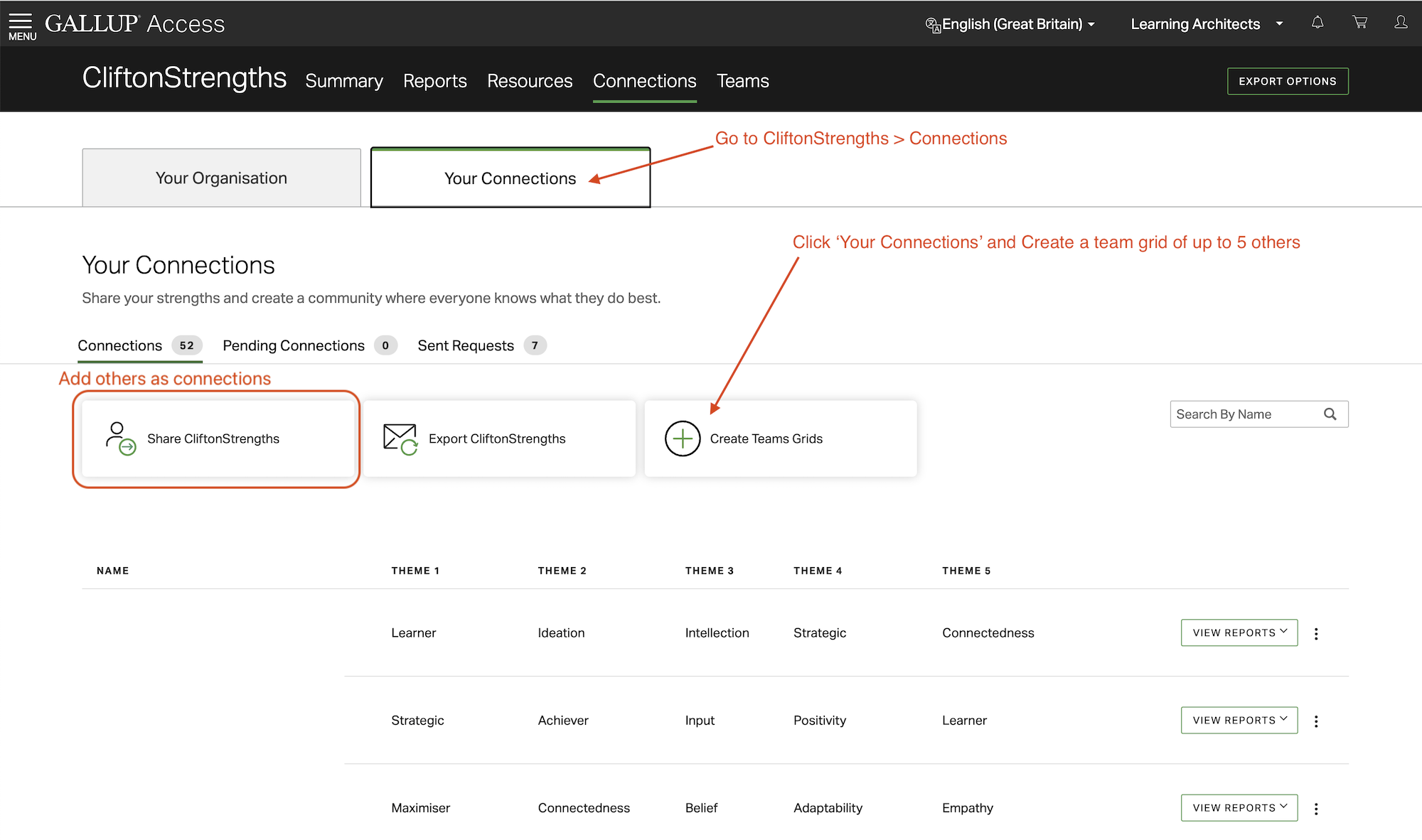The height and width of the screenshot is (840, 1422).
Task: Expand View Reports for Learner row
Action: pyautogui.click(x=1239, y=632)
